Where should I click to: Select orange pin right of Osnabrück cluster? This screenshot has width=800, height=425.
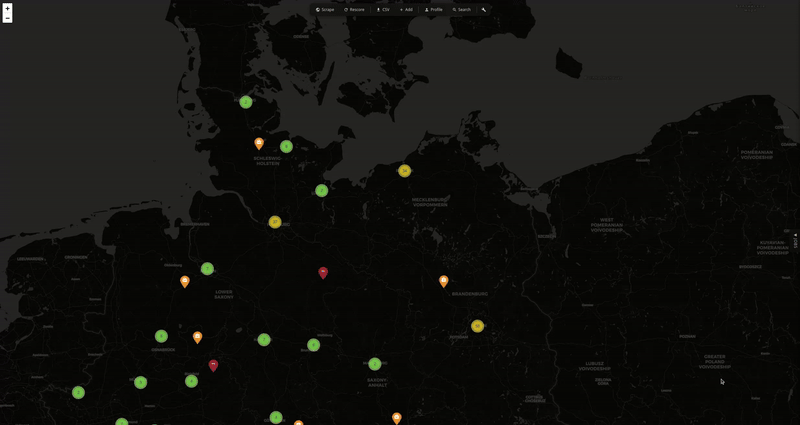pyautogui.click(x=197, y=337)
